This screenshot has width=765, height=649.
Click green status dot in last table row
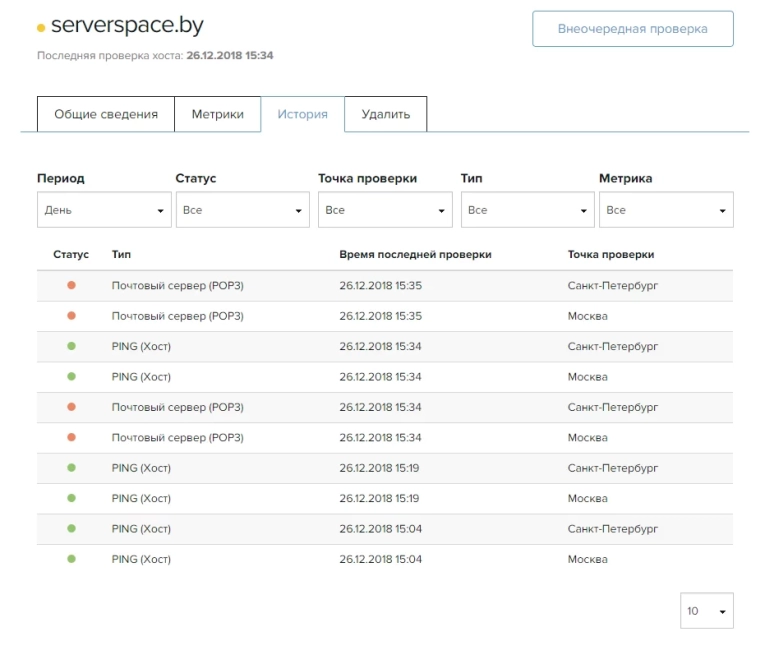[71, 559]
